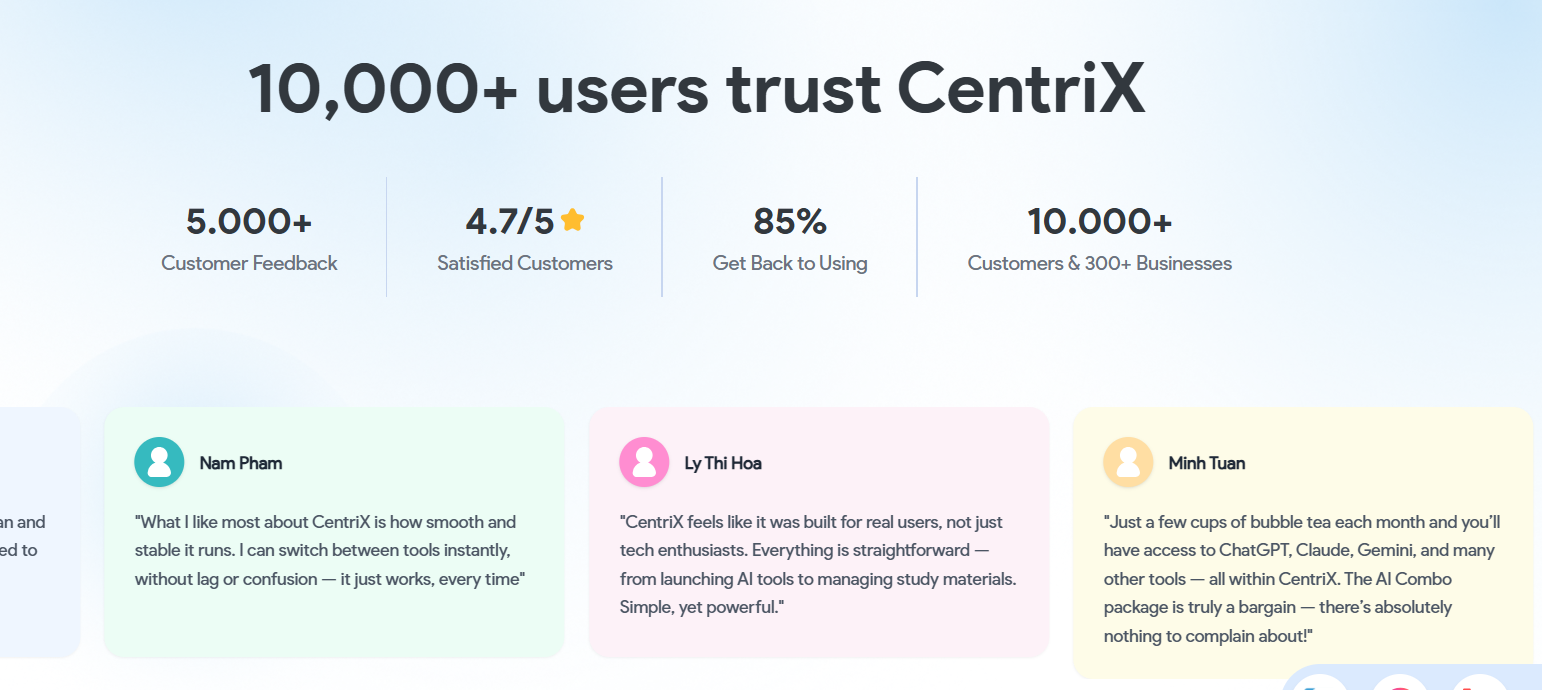Select the Minh Tuan reviewer name
The height and width of the screenshot is (690, 1542).
[x=1207, y=463]
